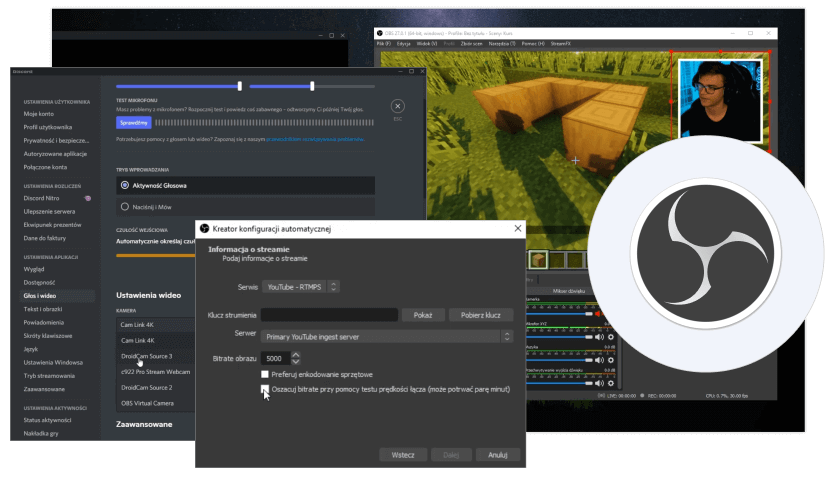Mute the Muzyka channel speaker icon
Screen dimensions: 834x477
point(599,360)
